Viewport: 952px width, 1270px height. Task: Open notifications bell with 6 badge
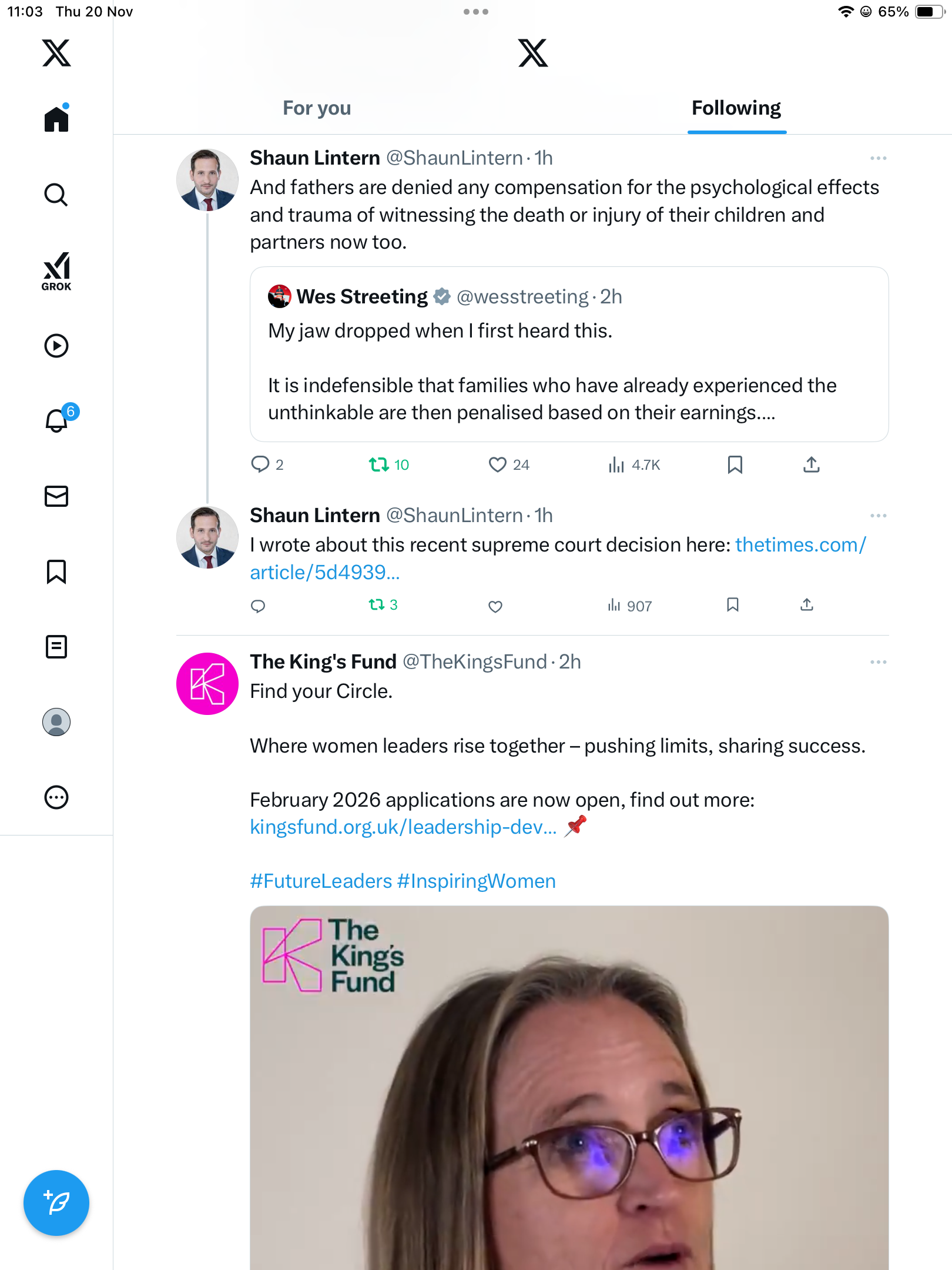click(58, 420)
